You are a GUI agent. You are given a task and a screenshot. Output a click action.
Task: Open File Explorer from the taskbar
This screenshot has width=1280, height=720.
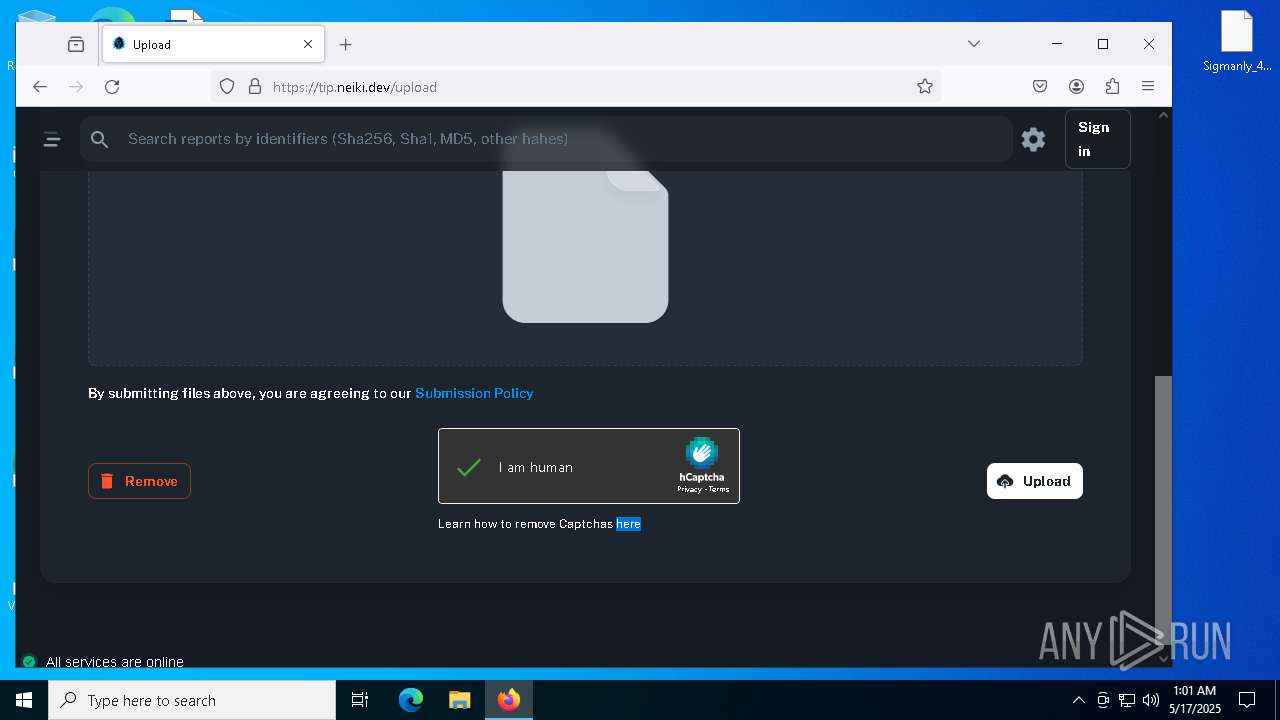coord(459,700)
